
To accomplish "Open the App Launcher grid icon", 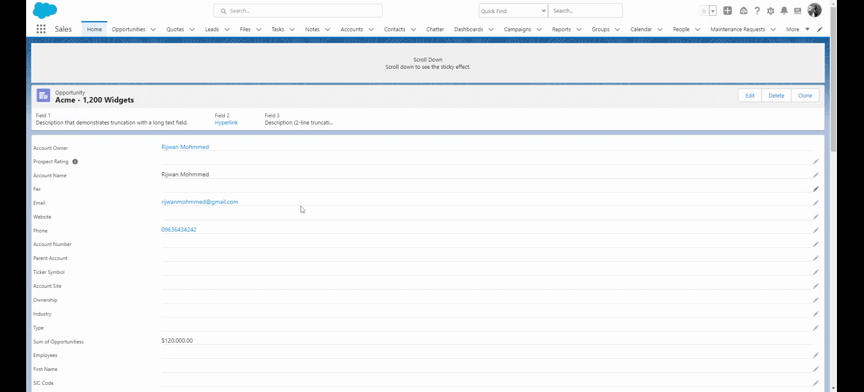I will [x=41, y=29].
